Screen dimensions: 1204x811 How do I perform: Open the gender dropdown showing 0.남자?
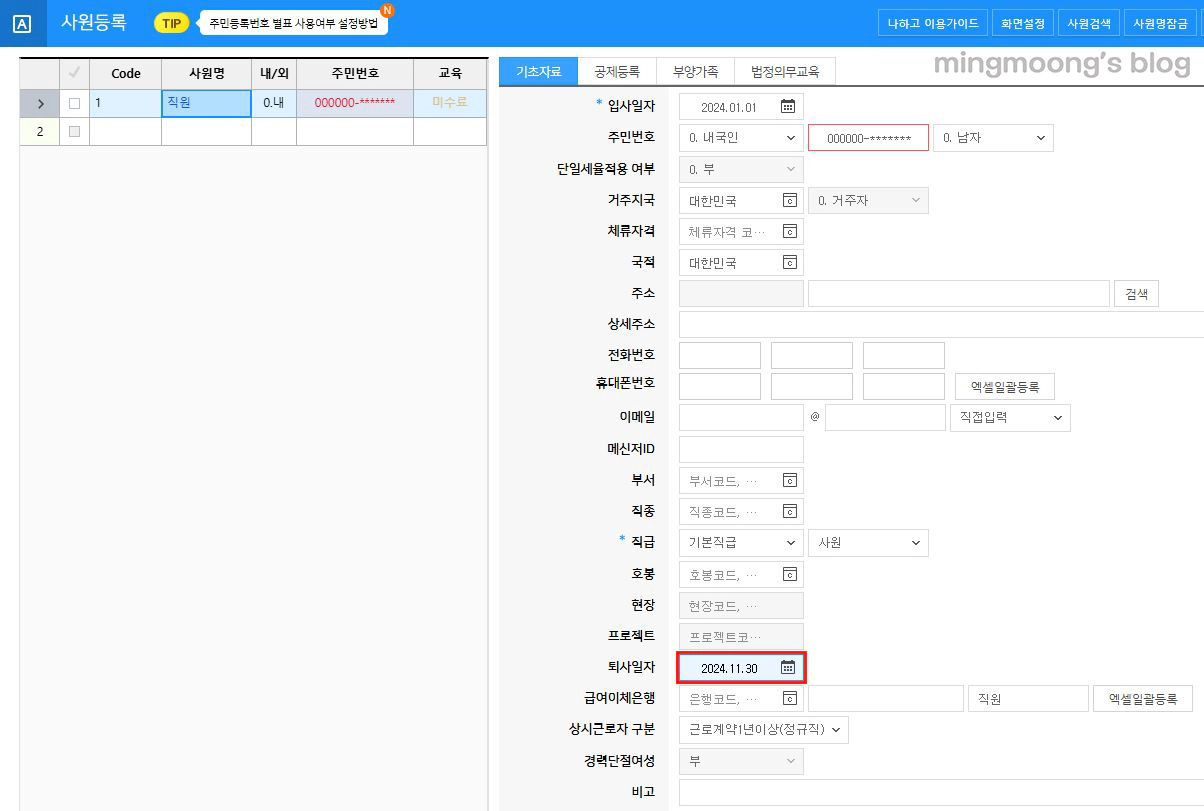992,137
